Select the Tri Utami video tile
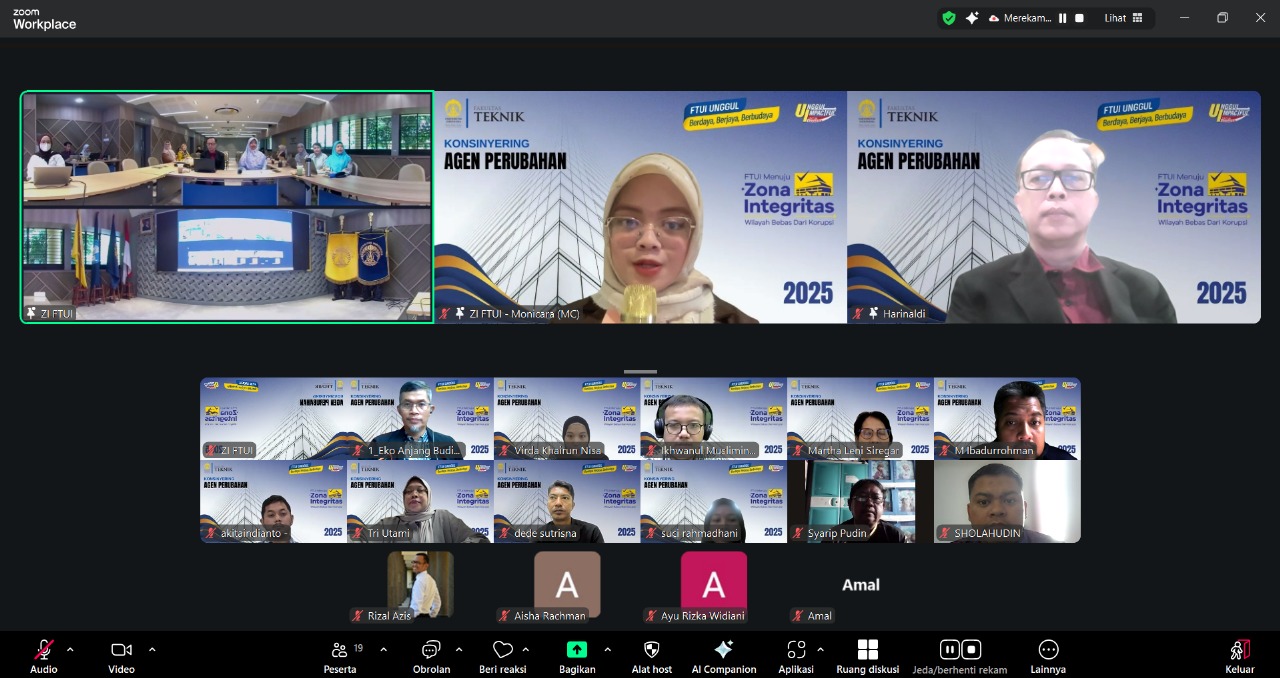 [x=420, y=501]
